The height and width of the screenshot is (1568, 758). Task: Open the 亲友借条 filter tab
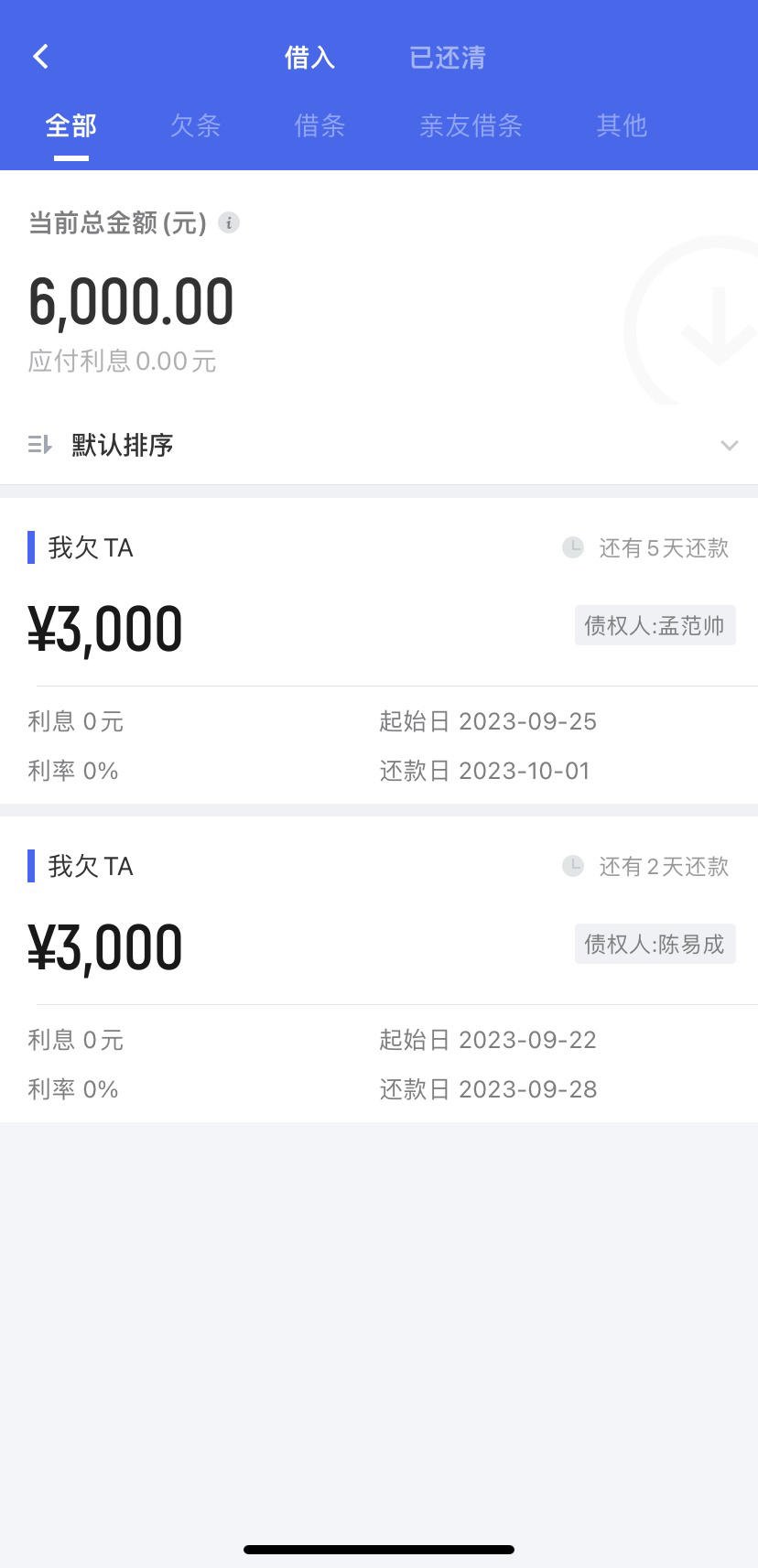pos(471,125)
